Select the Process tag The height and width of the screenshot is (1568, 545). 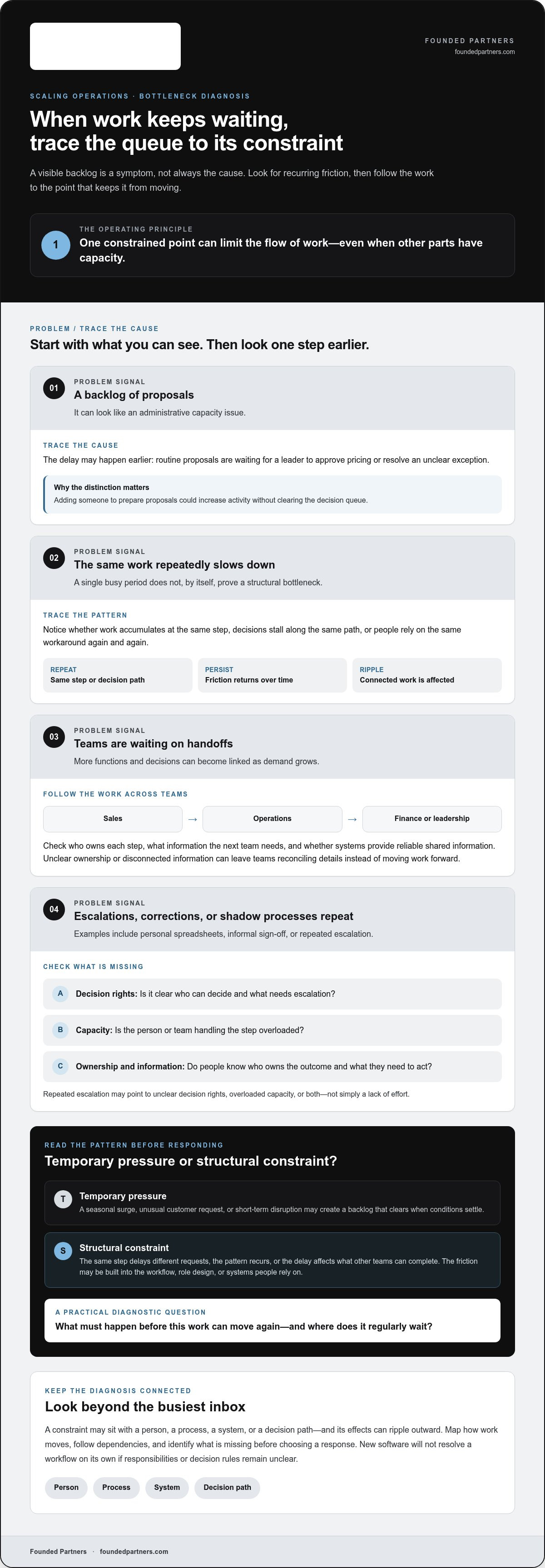tap(116, 1487)
